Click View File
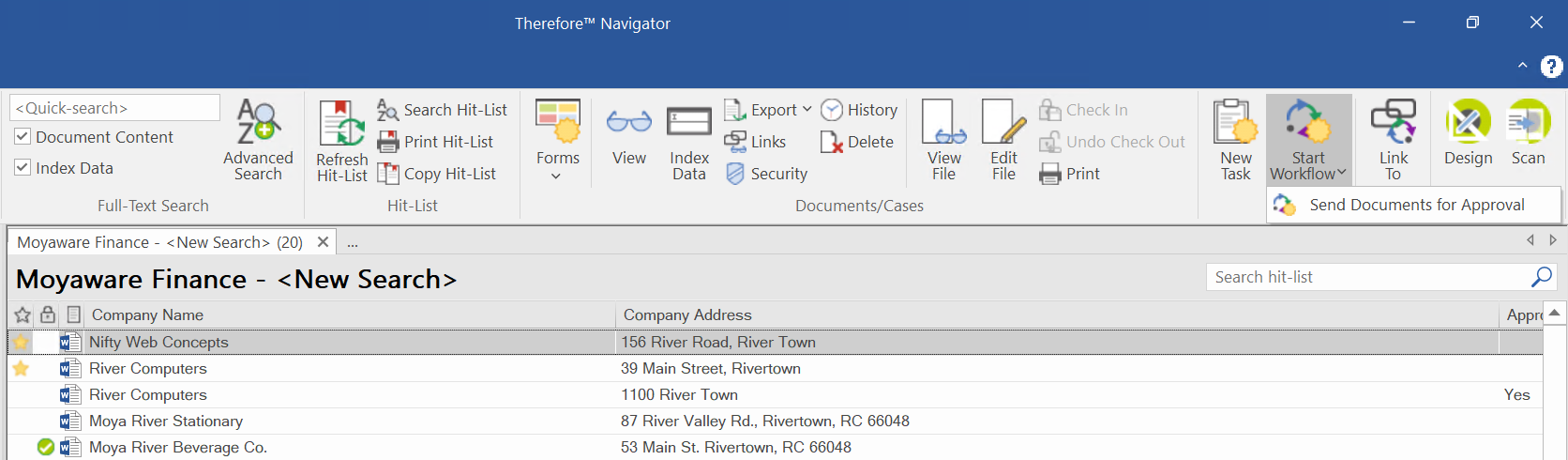1568x460 pixels. point(944,140)
